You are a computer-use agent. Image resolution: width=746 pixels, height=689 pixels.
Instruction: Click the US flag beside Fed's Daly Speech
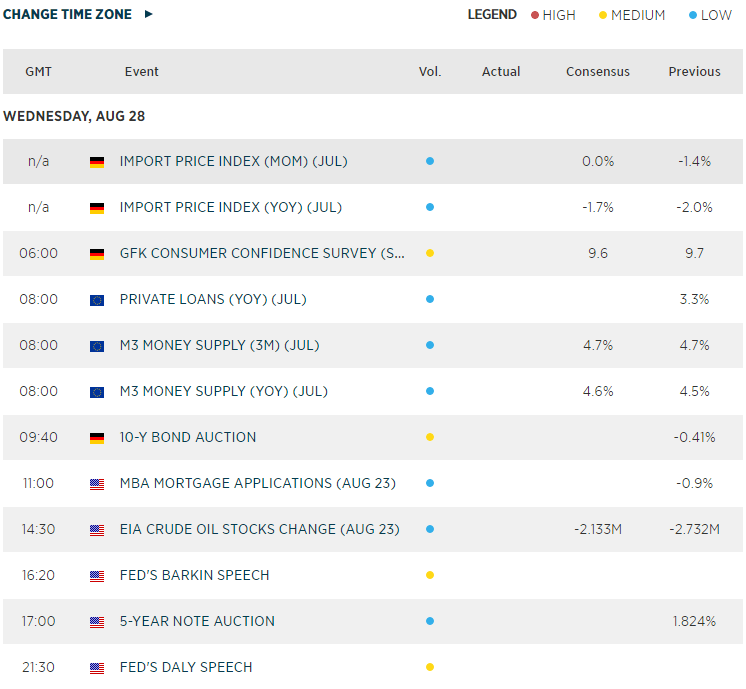tap(97, 668)
